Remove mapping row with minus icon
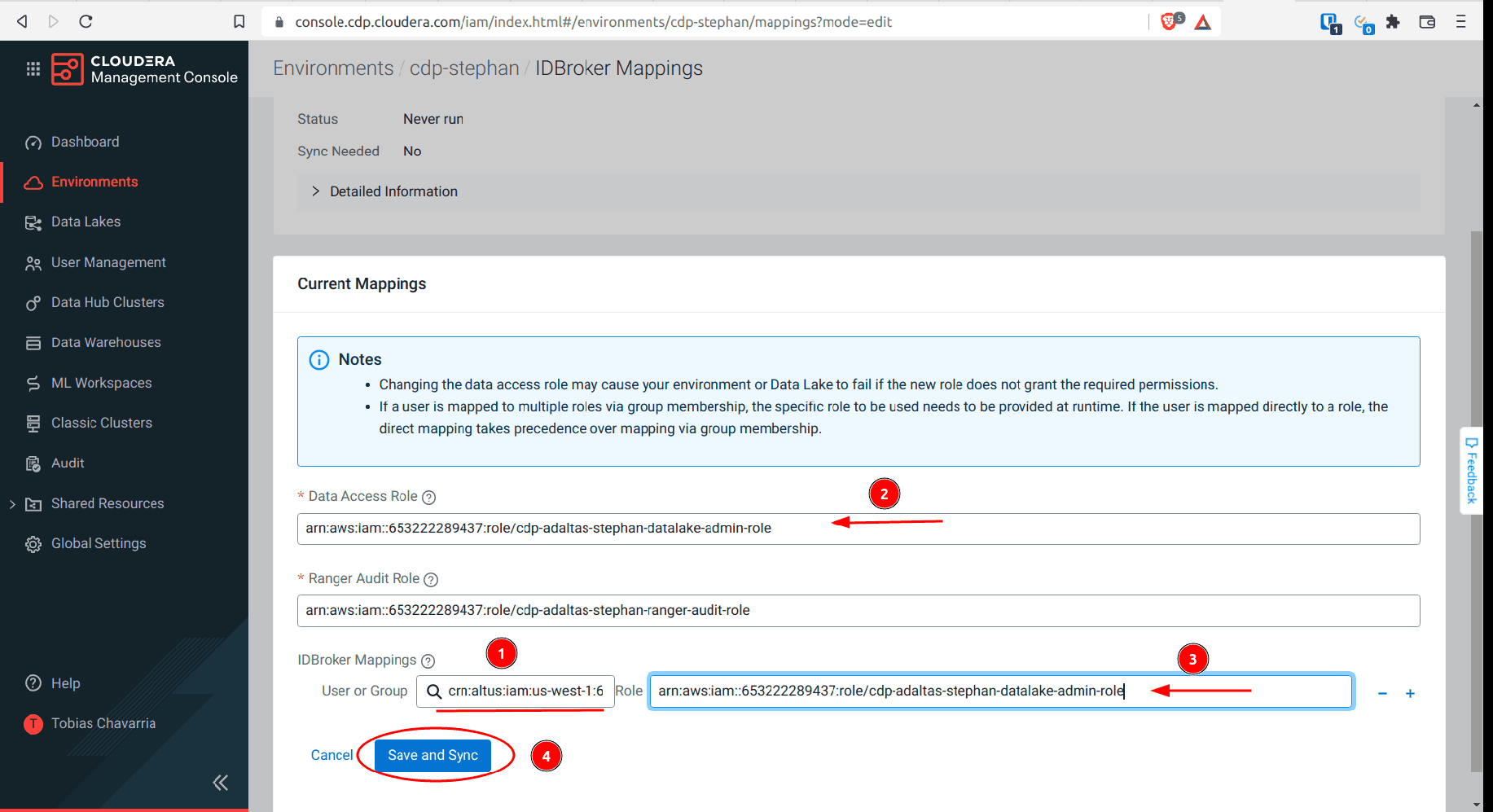This screenshot has height=812, width=1493. tap(1382, 693)
